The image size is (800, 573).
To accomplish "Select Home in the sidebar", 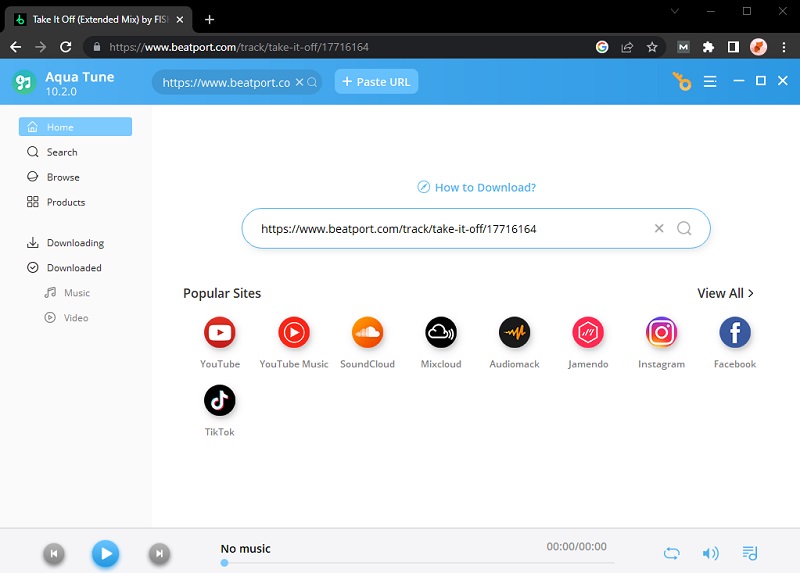I will pos(76,127).
